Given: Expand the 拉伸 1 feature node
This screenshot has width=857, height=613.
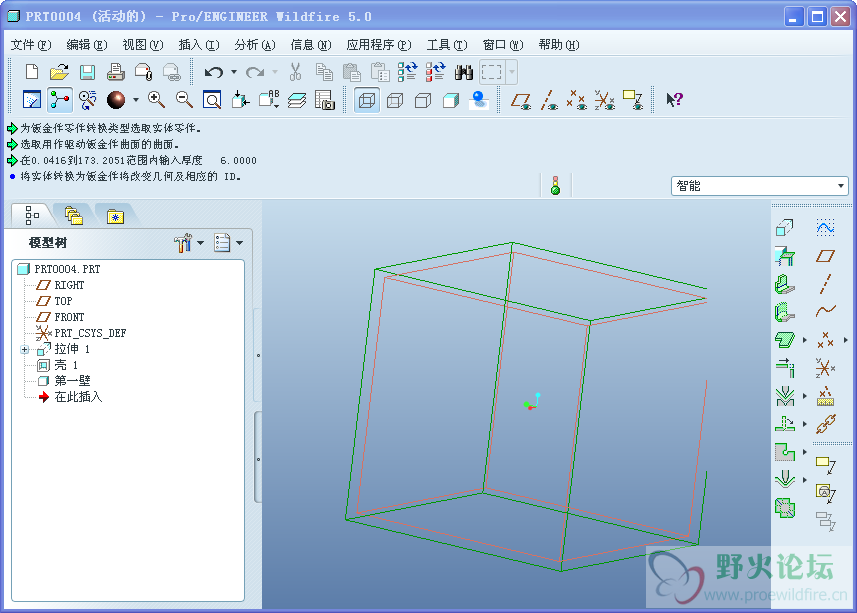Looking at the screenshot, I should click(x=25, y=349).
